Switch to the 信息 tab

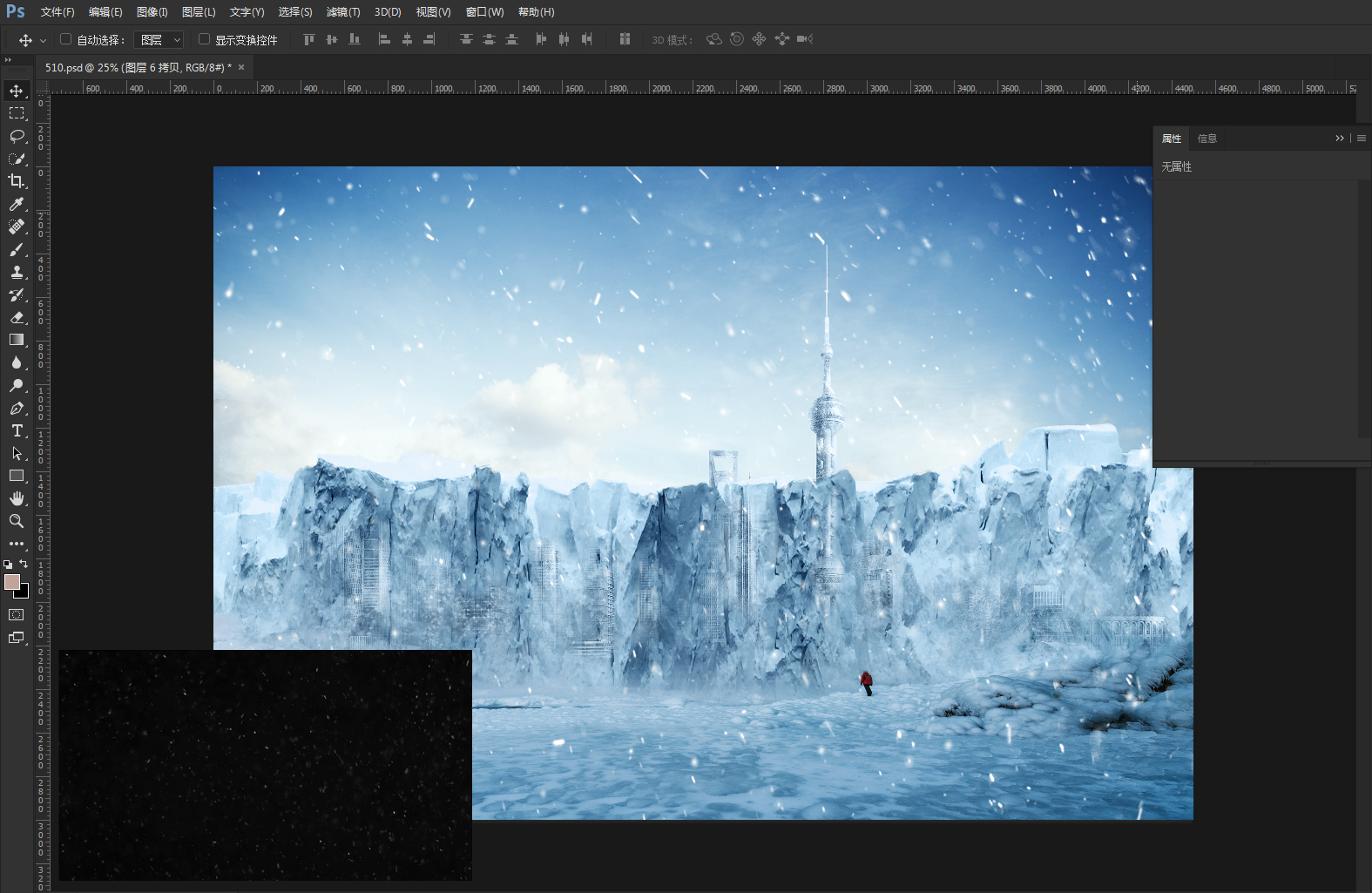1207,139
